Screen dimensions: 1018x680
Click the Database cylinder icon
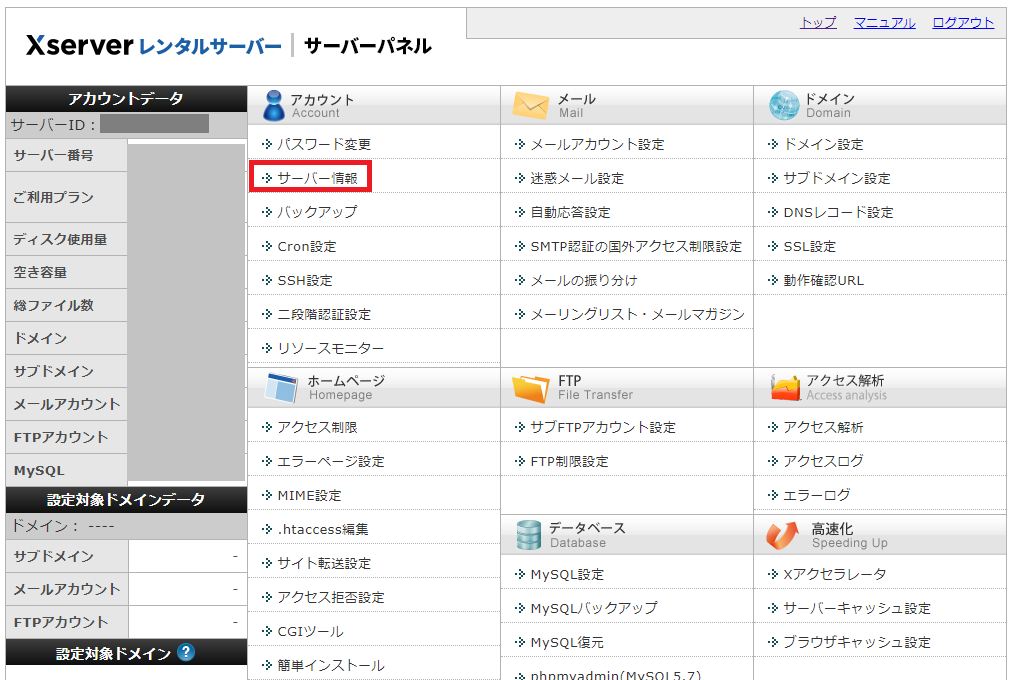pos(528,535)
